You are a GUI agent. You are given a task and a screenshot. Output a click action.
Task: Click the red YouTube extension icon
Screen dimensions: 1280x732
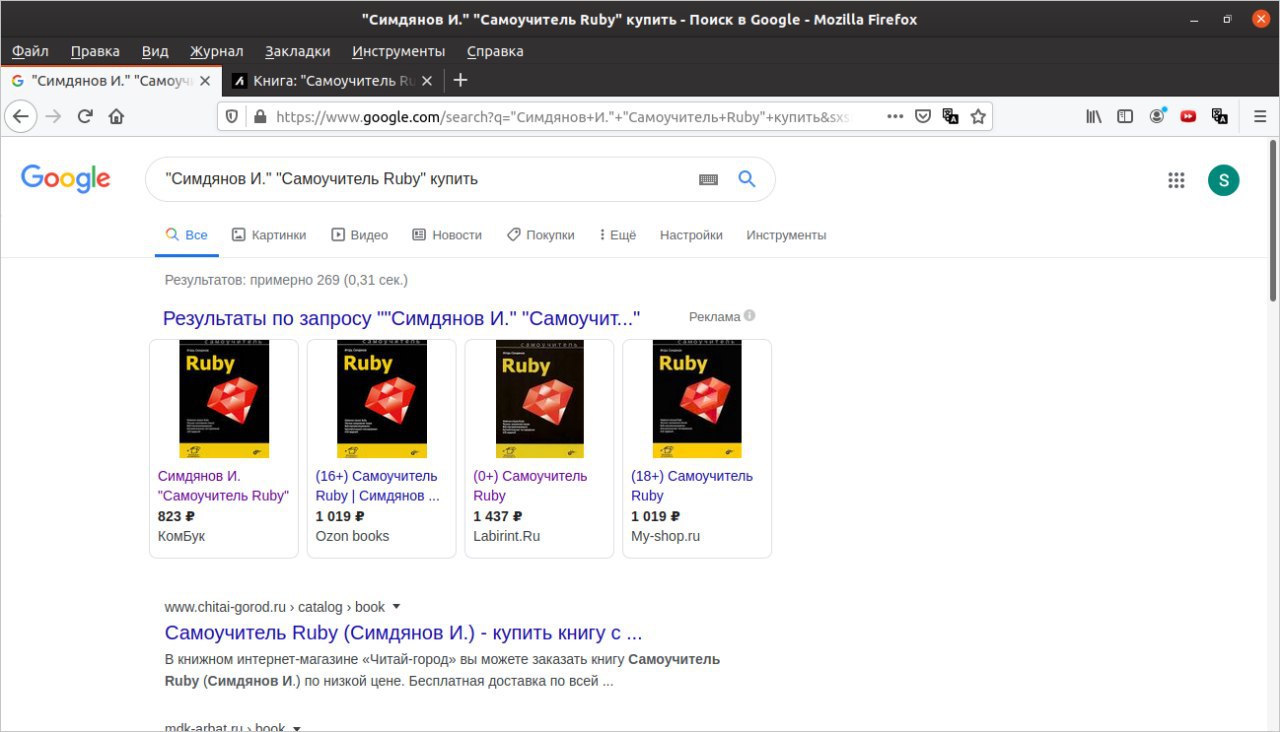[x=1188, y=116]
